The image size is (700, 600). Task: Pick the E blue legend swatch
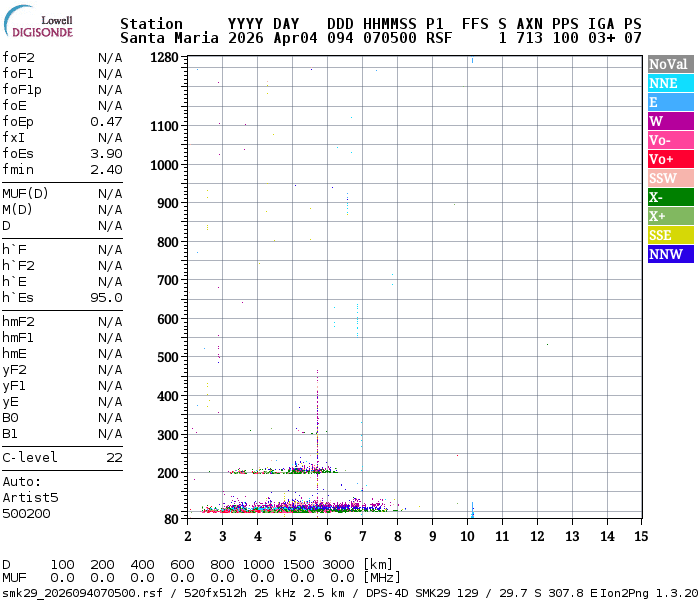(669, 102)
